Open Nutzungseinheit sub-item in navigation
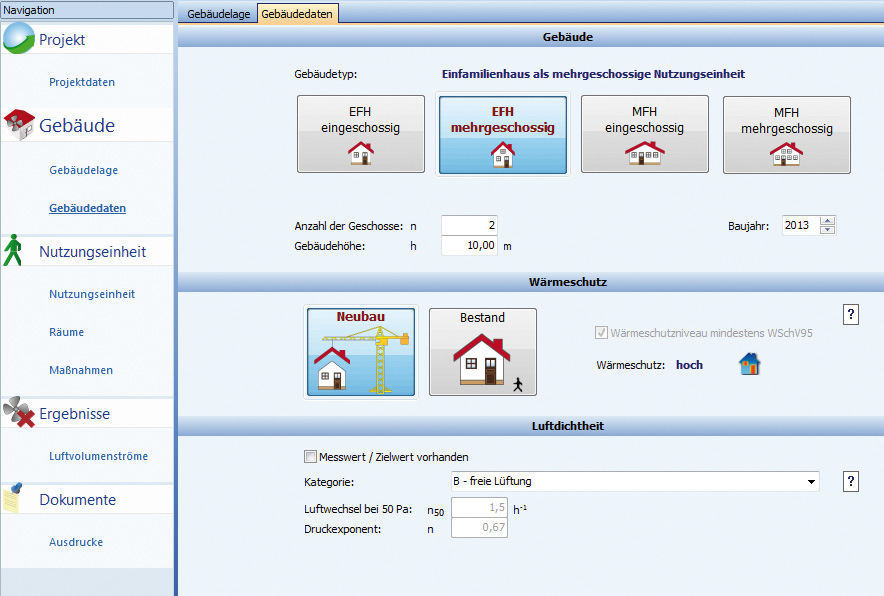The image size is (884, 596). pos(92,294)
